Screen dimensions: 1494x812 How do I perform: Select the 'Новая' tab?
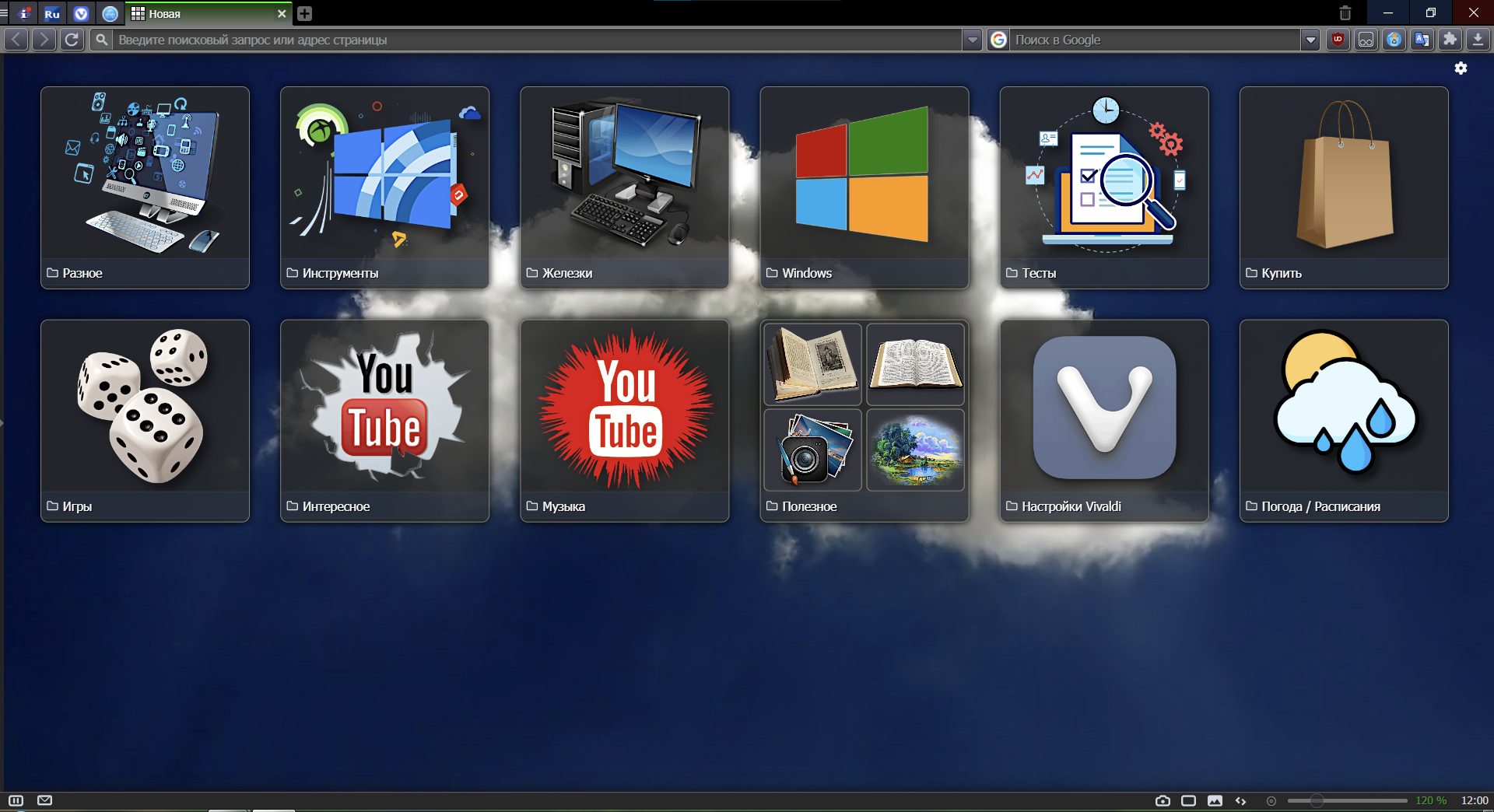point(208,13)
